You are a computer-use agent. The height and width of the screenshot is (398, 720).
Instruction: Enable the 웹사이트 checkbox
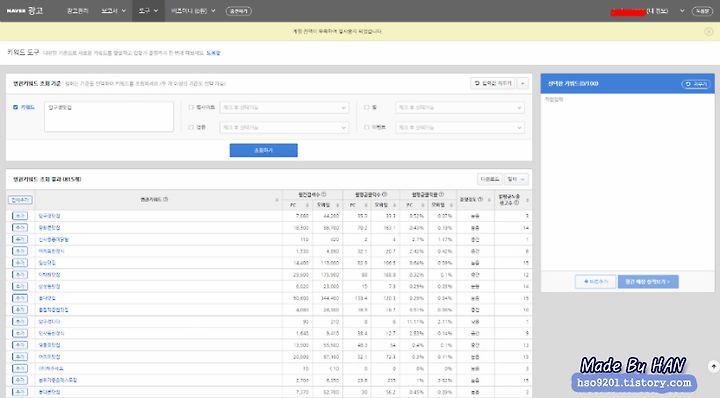[x=191, y=107]
